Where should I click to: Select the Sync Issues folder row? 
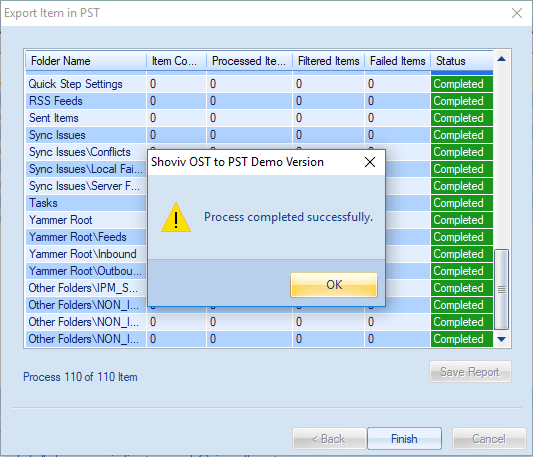(259, 135)
